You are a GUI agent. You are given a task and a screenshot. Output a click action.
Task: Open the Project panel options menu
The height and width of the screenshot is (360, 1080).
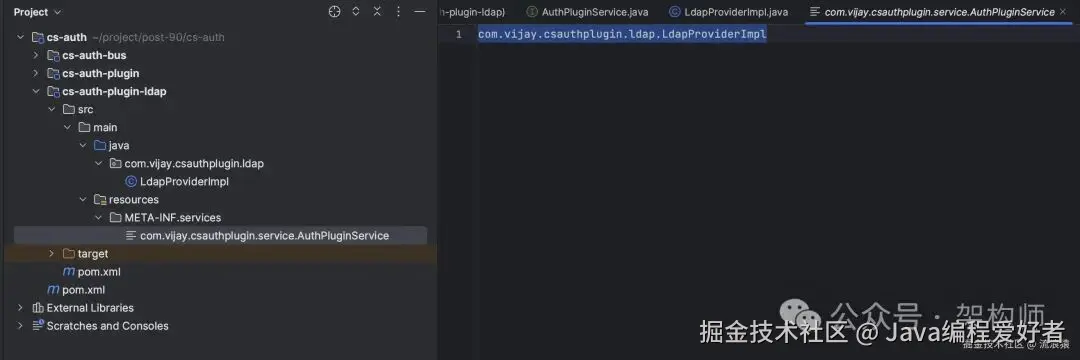(398, 12)
